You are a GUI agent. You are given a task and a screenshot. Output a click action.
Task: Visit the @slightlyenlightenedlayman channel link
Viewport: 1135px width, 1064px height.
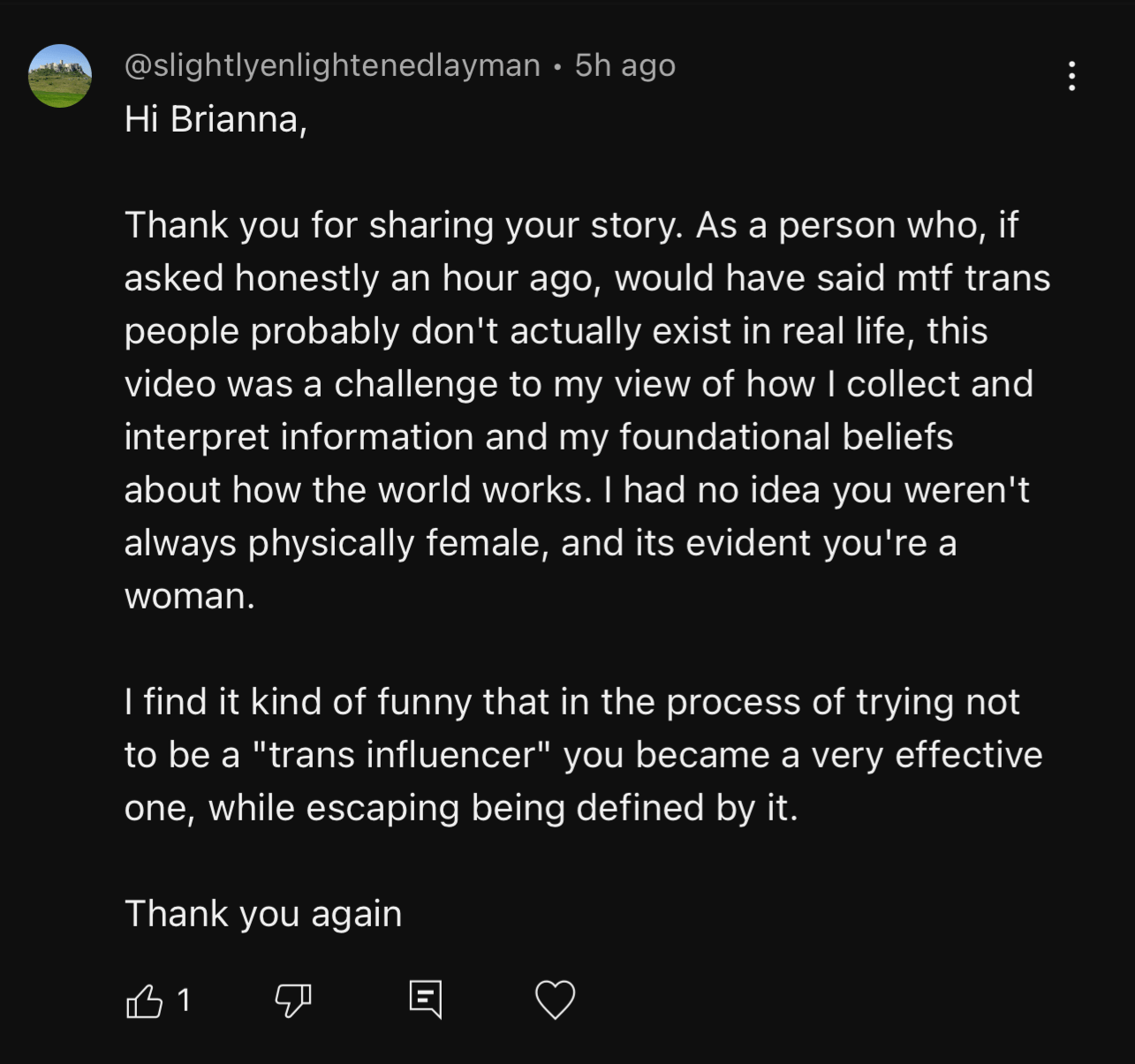click(x=332, y=65)
